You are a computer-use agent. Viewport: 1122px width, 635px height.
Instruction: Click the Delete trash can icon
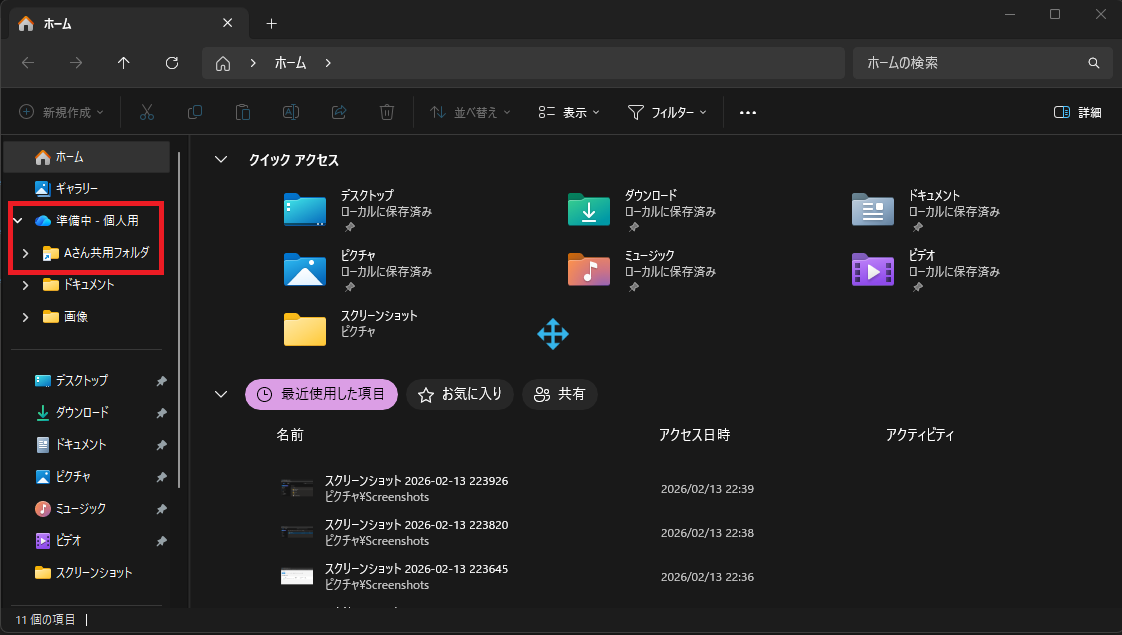point(387,113)
